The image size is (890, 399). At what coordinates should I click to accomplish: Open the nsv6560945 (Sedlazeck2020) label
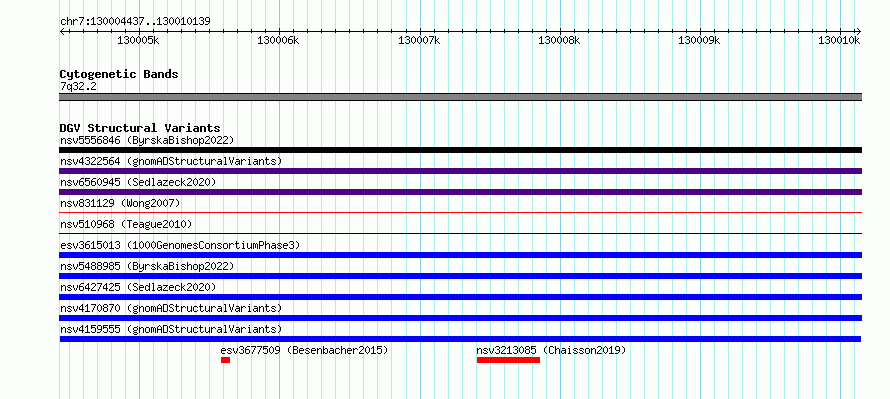tap(138, 182)
